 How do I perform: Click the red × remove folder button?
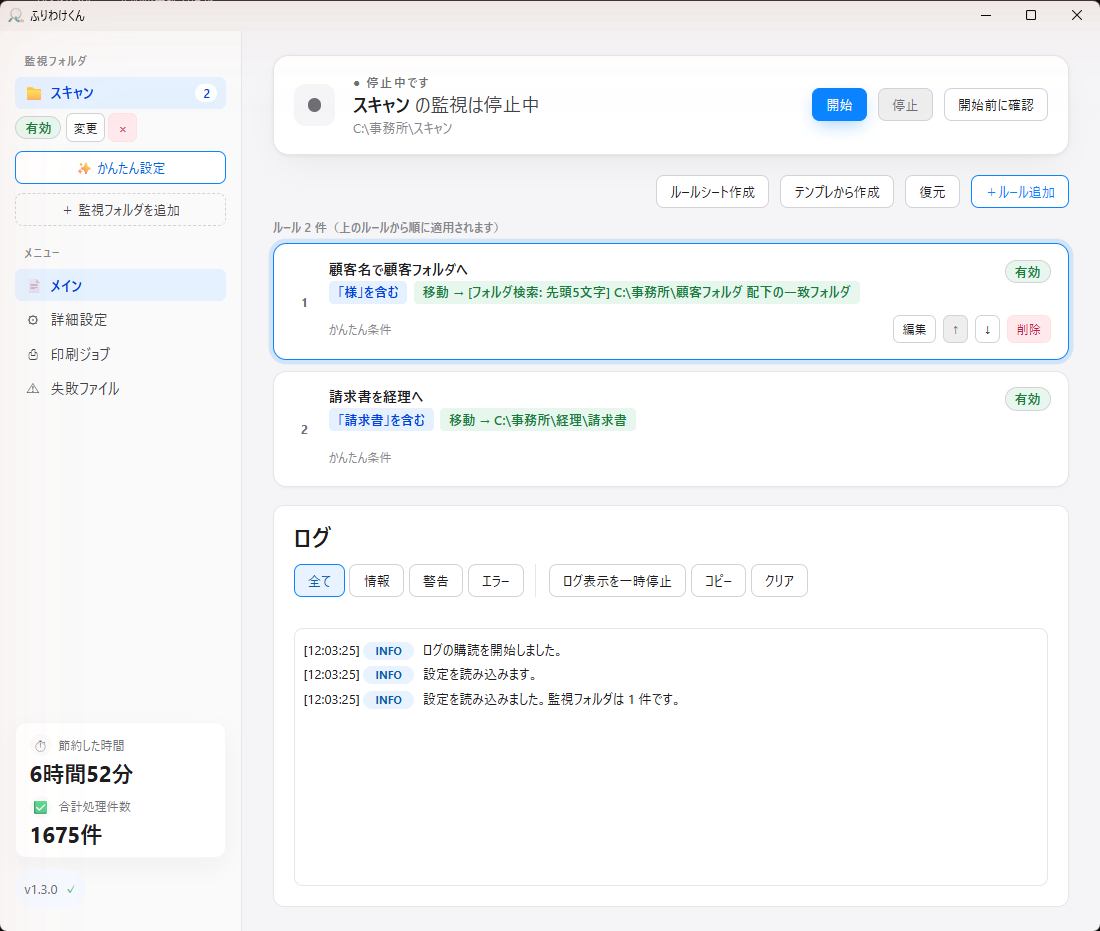pyautogui.click(x=123, y=128)
